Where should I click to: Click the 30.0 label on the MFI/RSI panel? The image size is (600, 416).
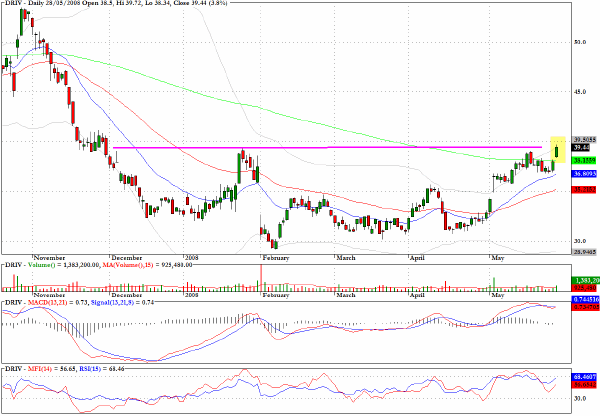(x=580, y=398)
